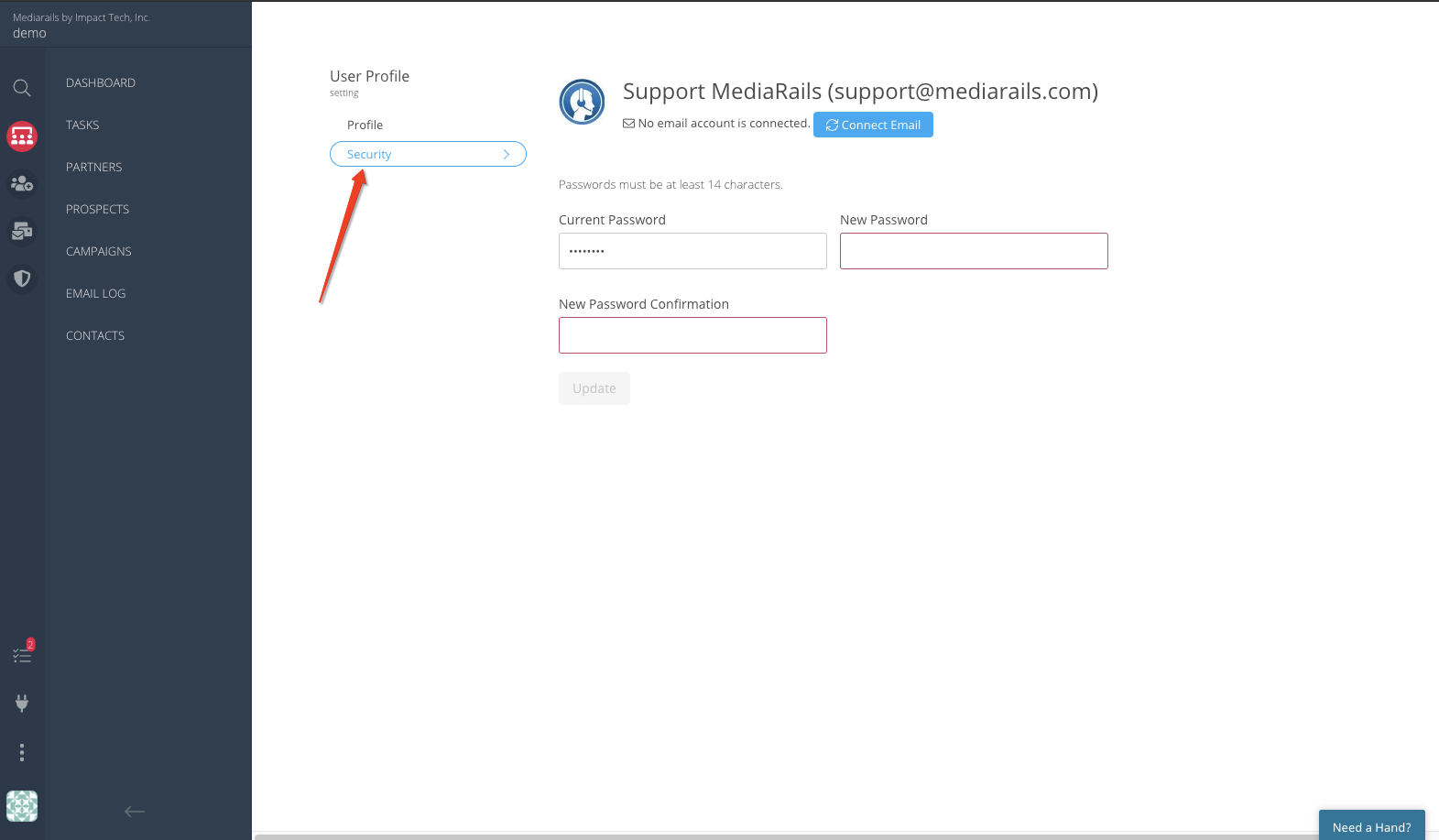
Task: Click the Connect Email button
Action: 873,125
